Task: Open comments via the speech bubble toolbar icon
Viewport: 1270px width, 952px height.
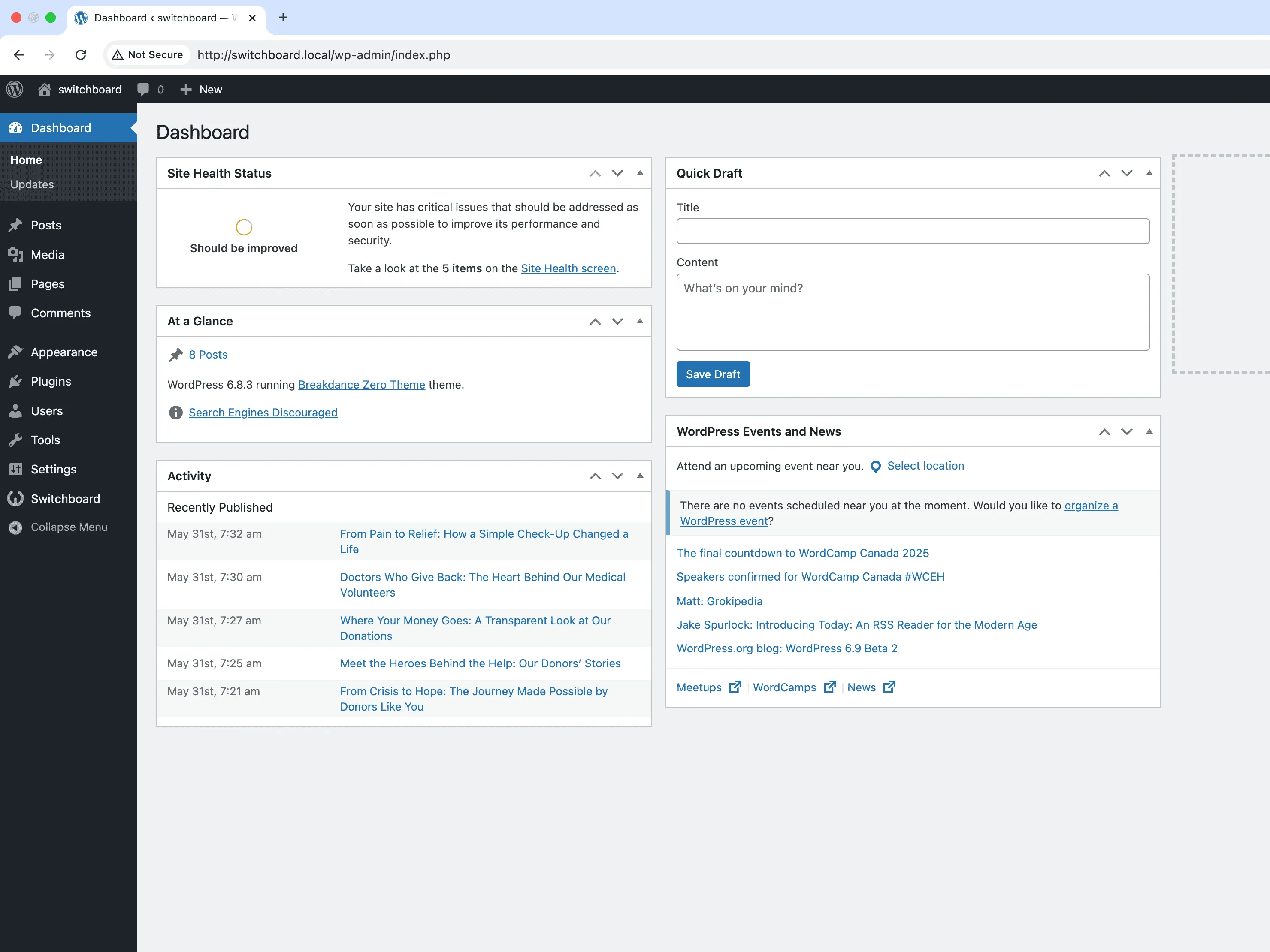Action: point(142,89)
